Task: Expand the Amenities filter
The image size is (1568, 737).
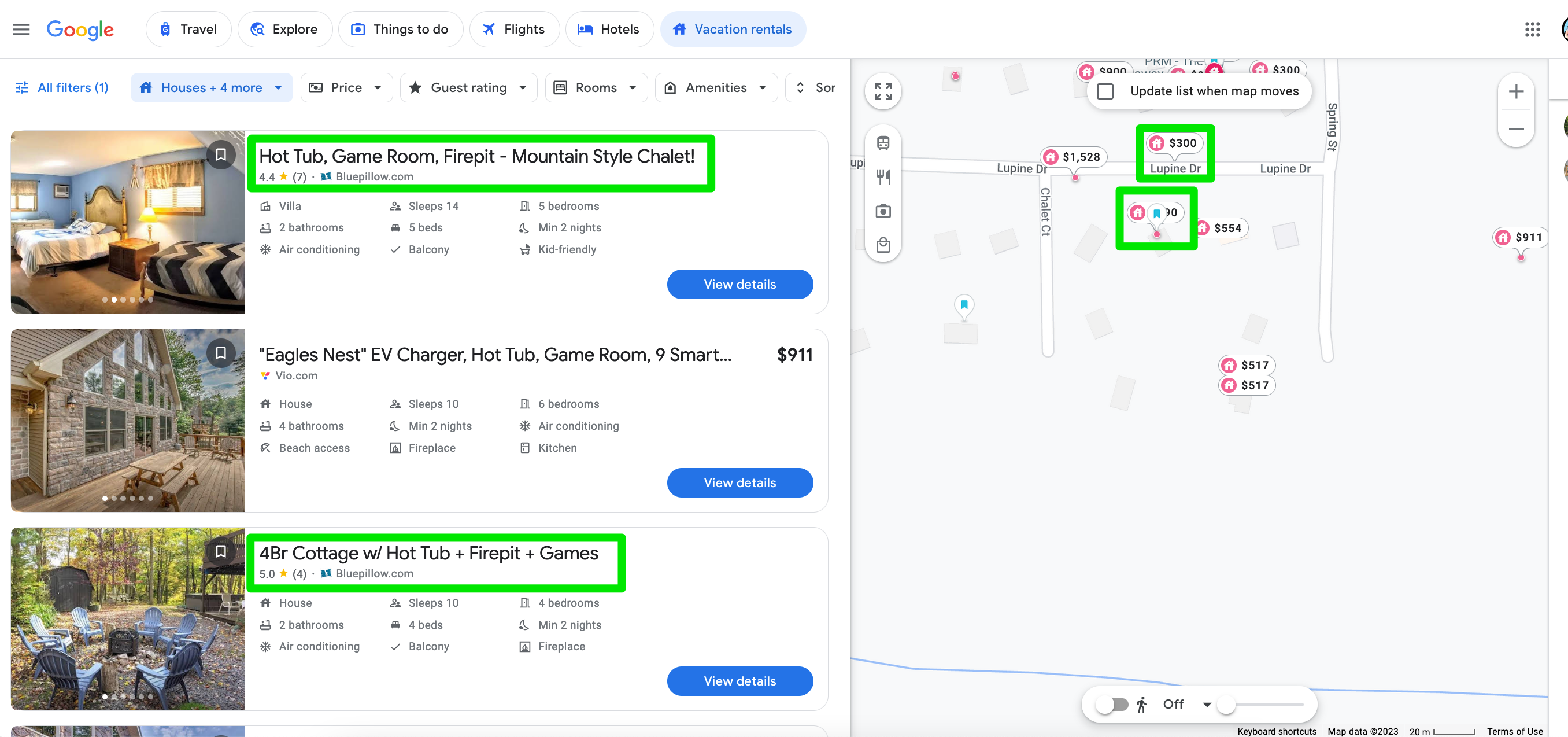Action: (715, 88)
